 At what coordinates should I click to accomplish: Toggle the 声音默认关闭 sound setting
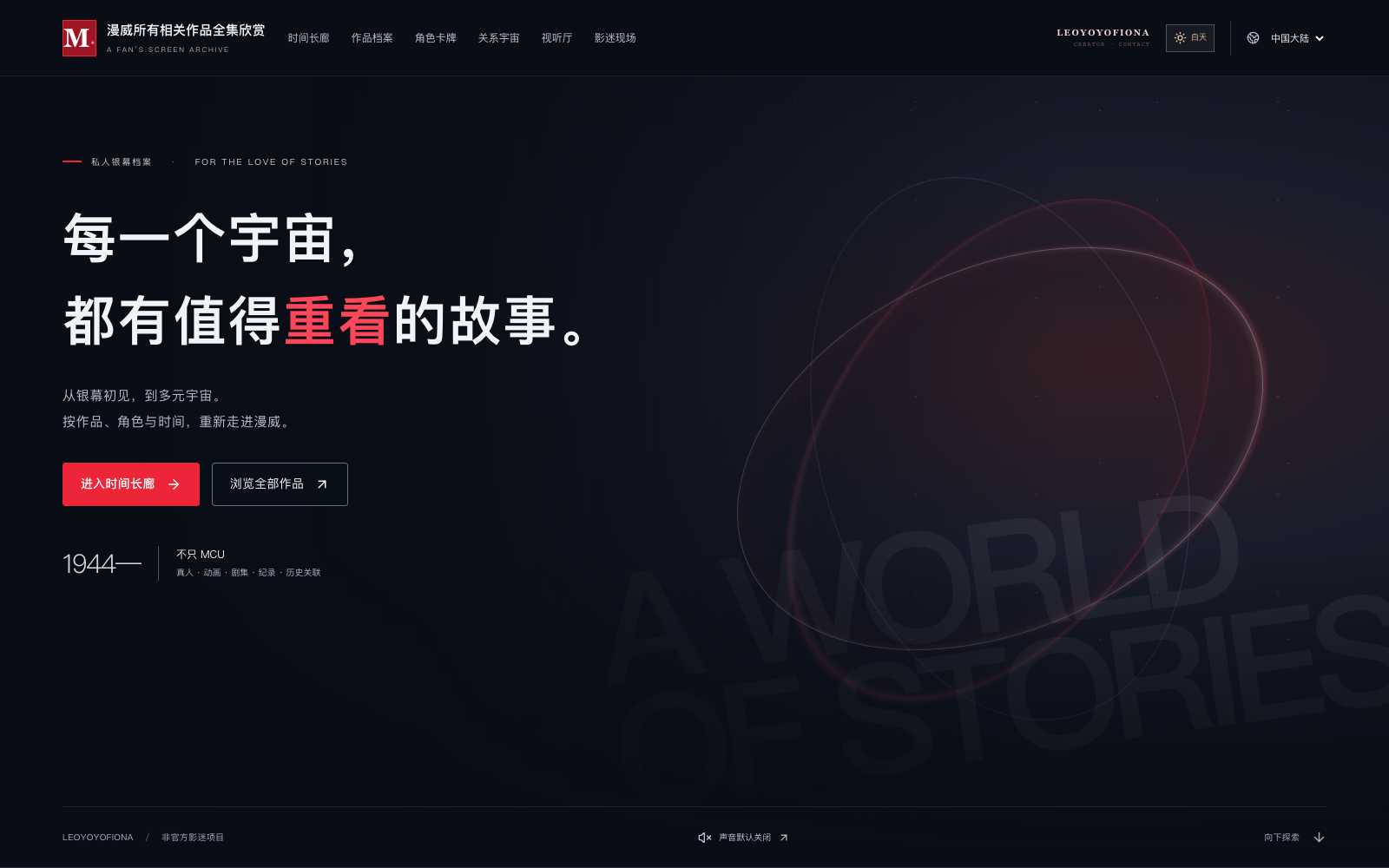[x=744, y=838]
